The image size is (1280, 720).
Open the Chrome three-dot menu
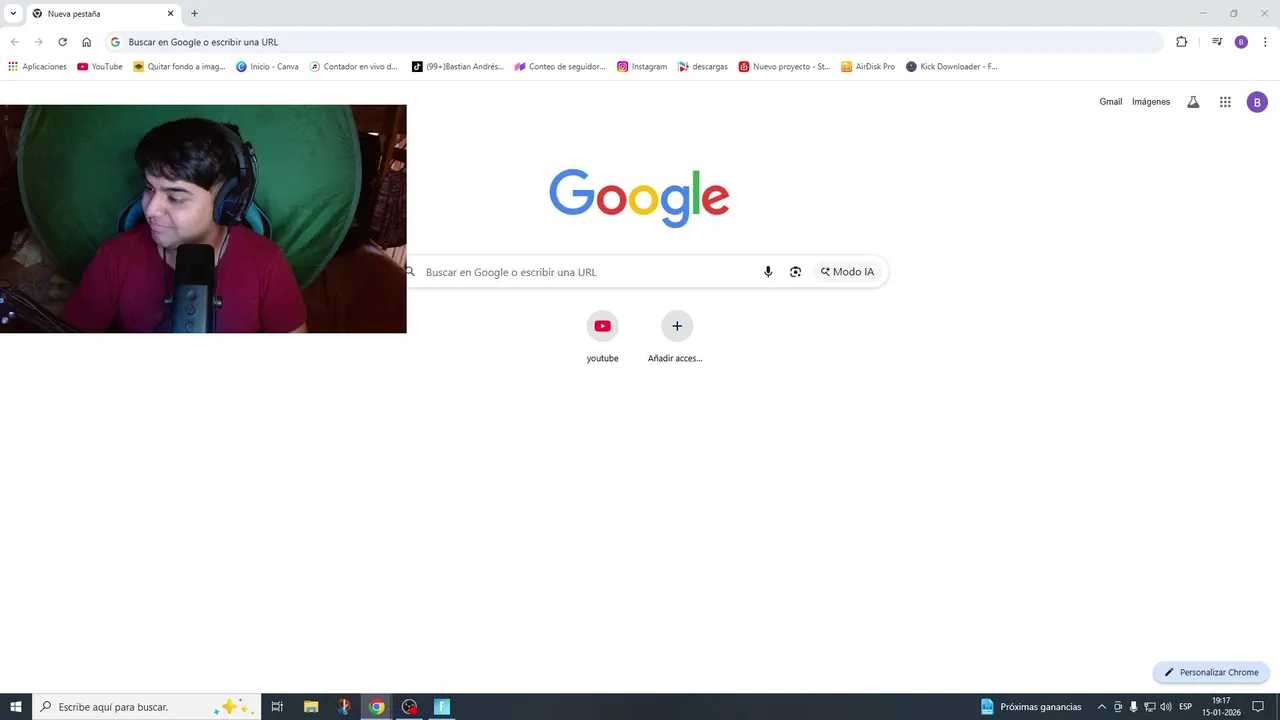[1265, 42]
